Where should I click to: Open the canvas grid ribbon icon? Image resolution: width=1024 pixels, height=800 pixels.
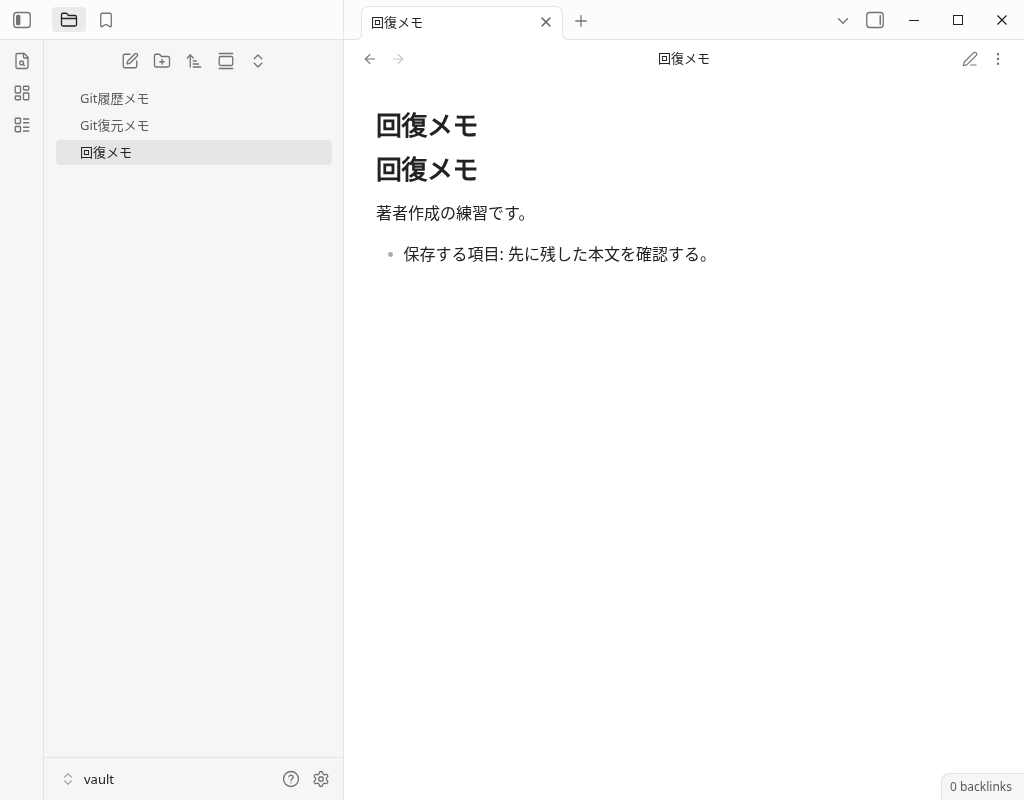22,93
